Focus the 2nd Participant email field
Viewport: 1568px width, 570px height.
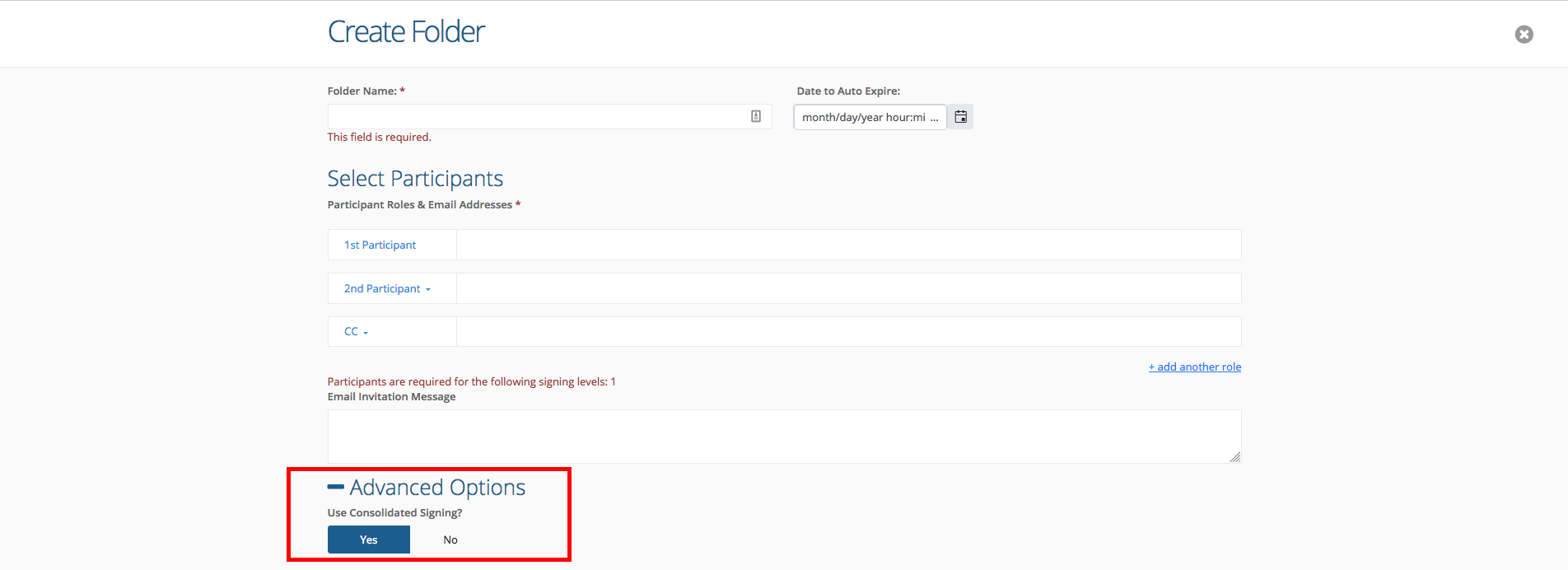click(849, 288)
